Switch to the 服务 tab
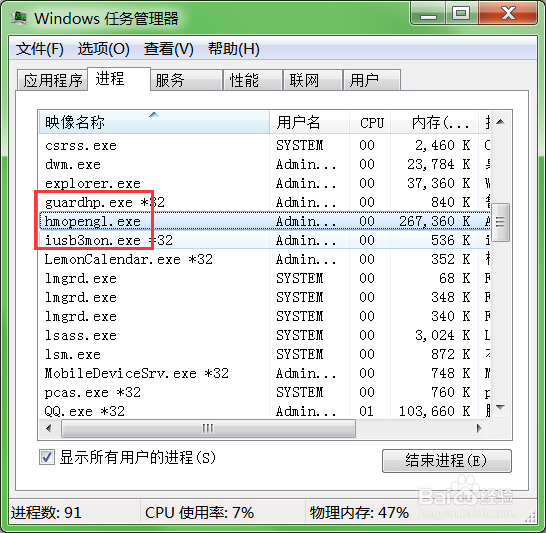Image resolution: width=546 pixels, height=533 pixels. [x=187, y=80]
